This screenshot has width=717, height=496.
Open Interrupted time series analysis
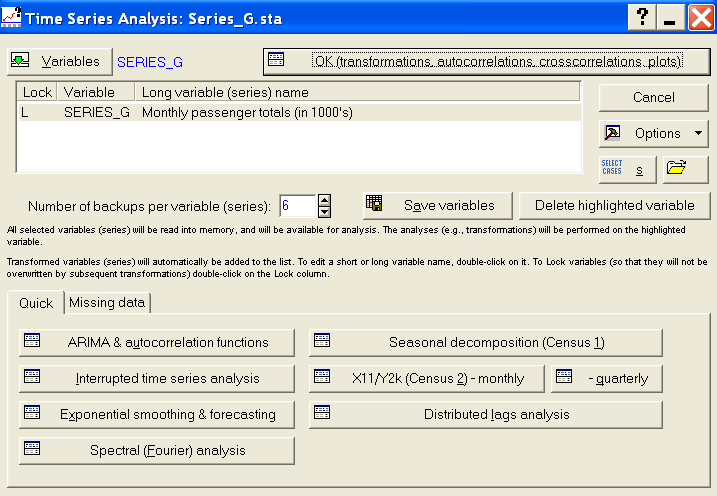click(157, 379)
